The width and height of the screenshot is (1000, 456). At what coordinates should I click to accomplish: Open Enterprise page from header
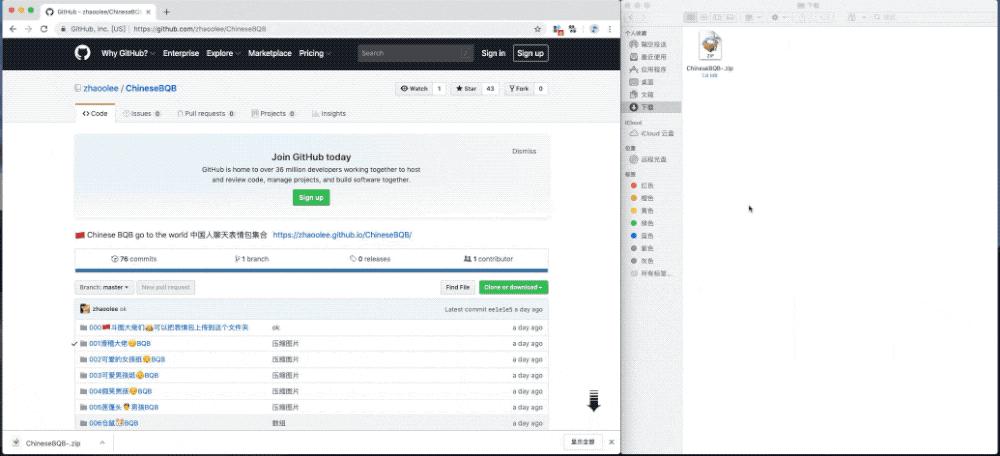tap(181, 54)
